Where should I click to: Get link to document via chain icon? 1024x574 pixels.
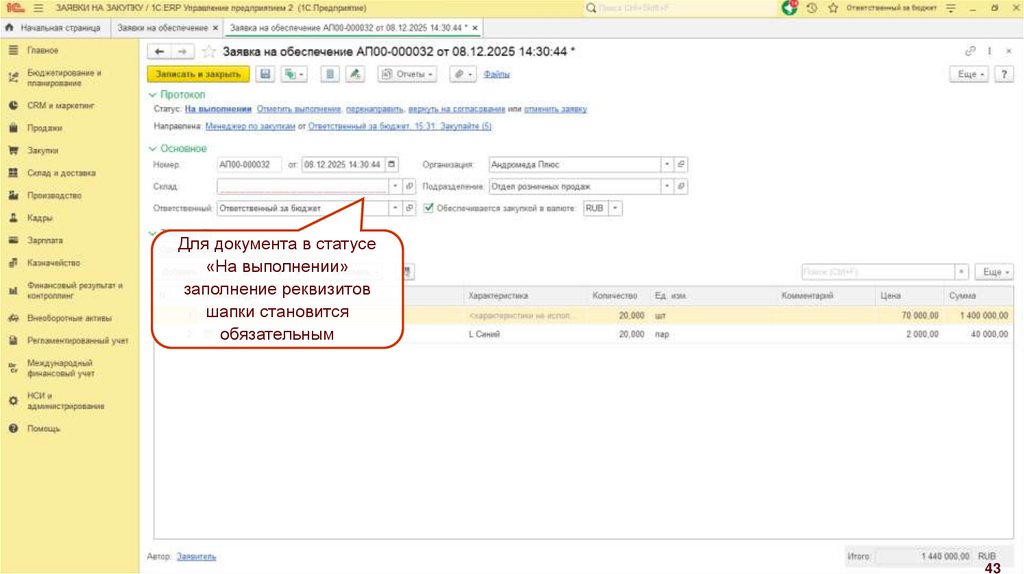[970, 51]
